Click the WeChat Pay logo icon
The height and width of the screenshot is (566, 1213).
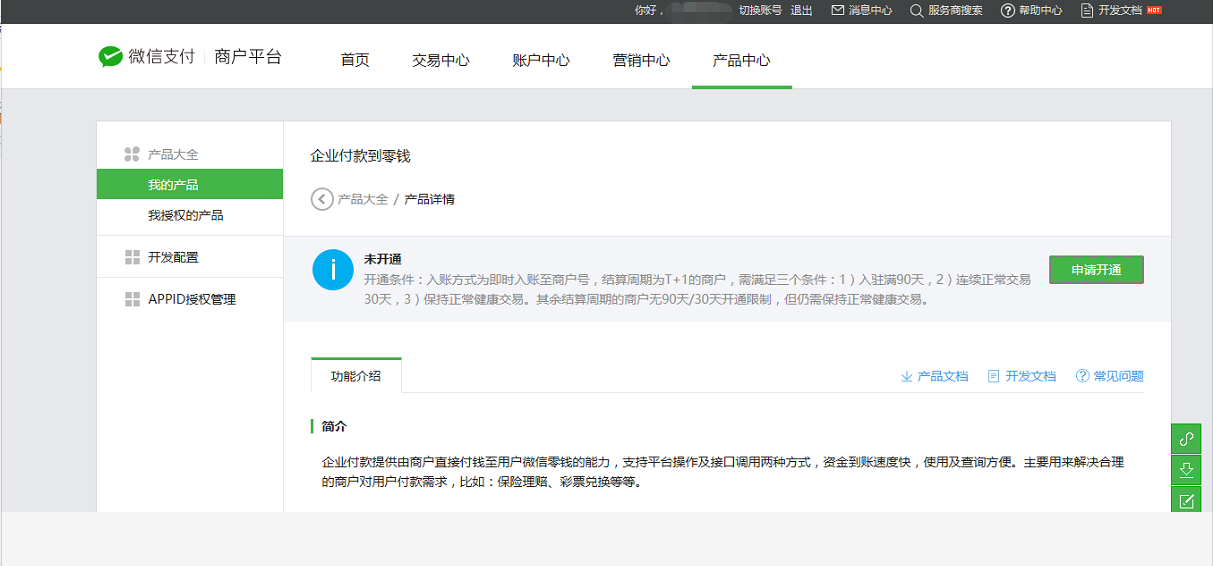point(110,57)
